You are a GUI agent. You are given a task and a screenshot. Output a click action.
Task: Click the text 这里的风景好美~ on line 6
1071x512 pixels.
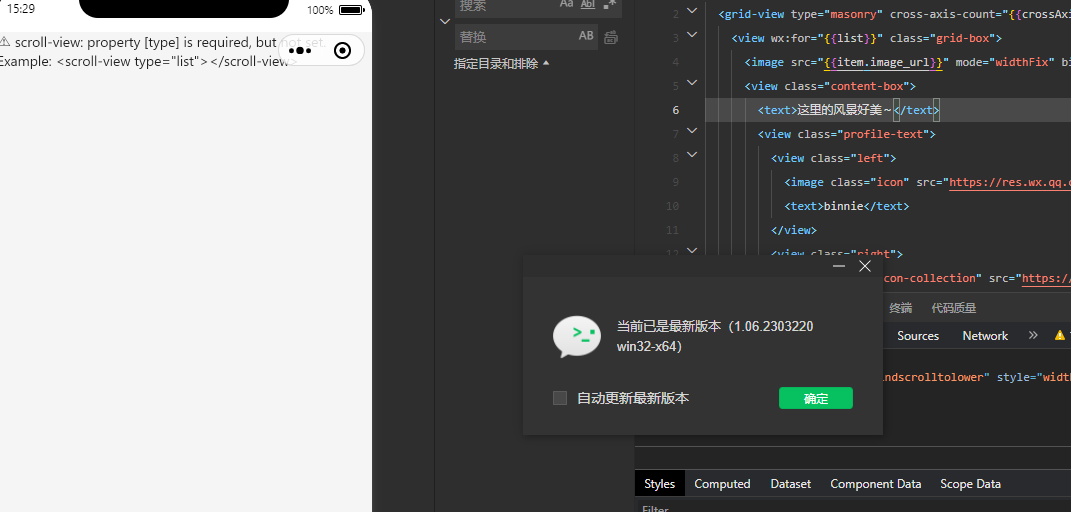(844, 110)
